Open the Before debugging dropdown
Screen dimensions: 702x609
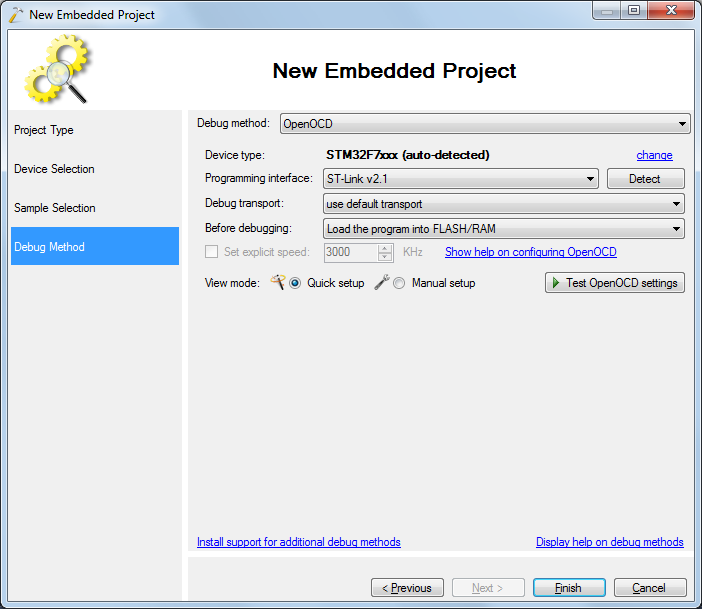coord(503,229)
